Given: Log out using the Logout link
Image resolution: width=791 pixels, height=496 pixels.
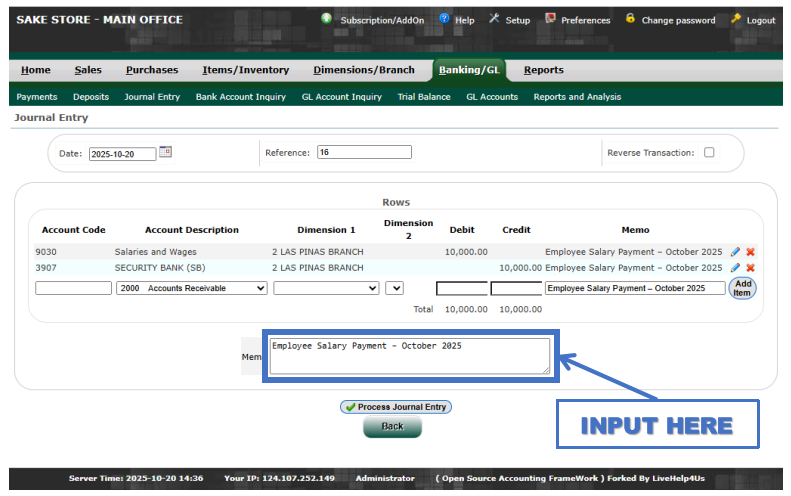Looking at the screenshot, I should [x=753, y=20].
